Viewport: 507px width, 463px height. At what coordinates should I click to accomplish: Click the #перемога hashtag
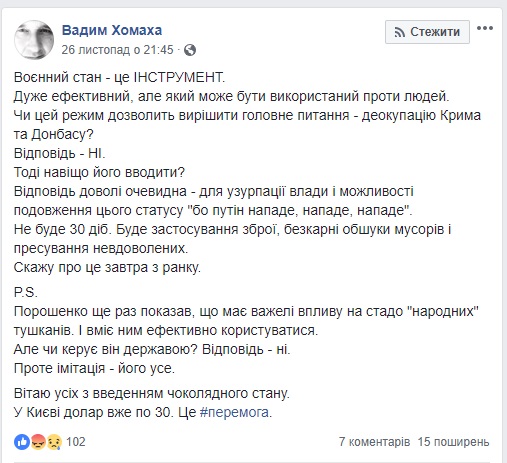234,412
